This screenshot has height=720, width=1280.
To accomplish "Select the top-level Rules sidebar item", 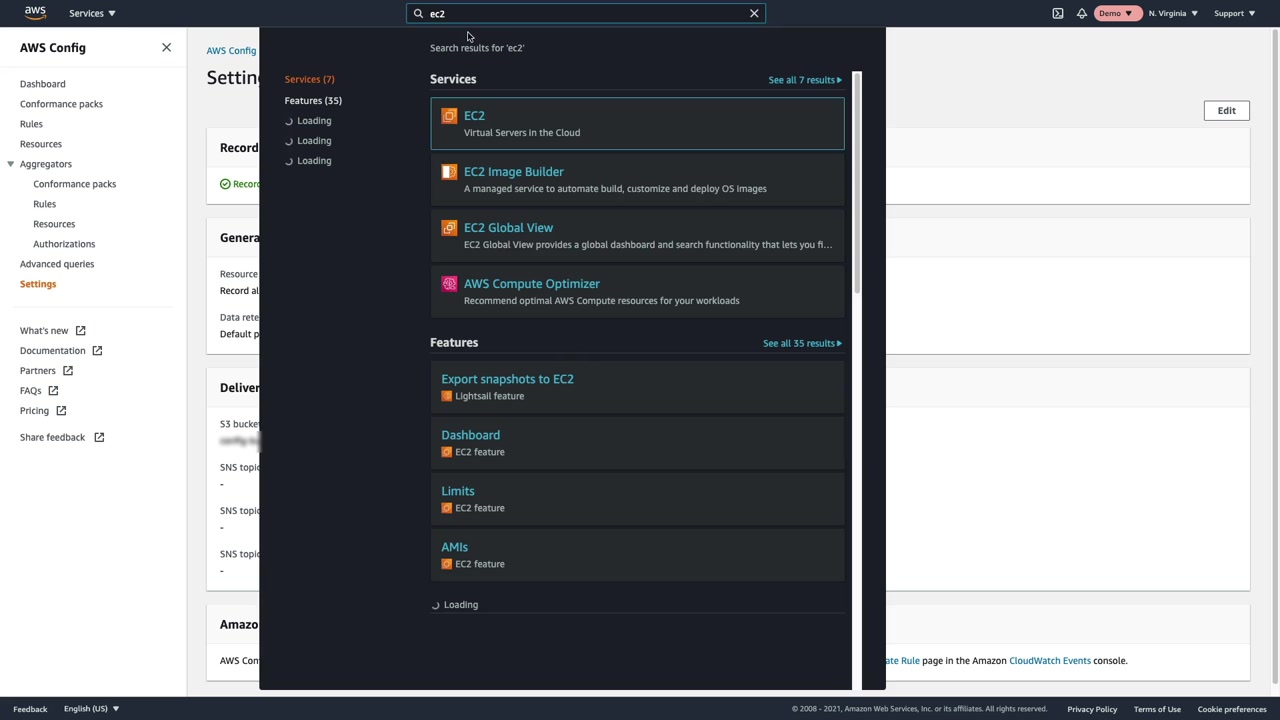I will click(x=31, y=124).
